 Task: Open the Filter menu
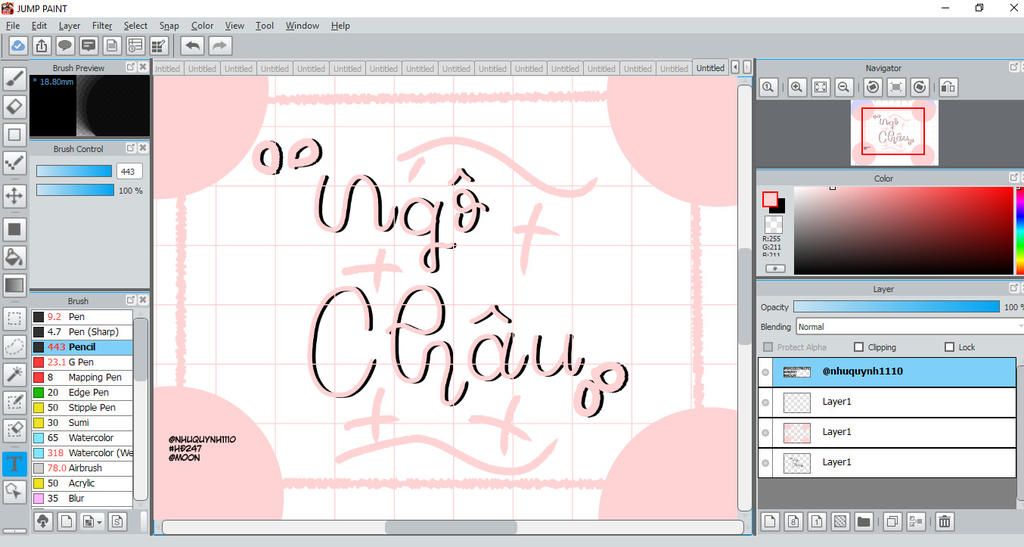pos(102,25)
